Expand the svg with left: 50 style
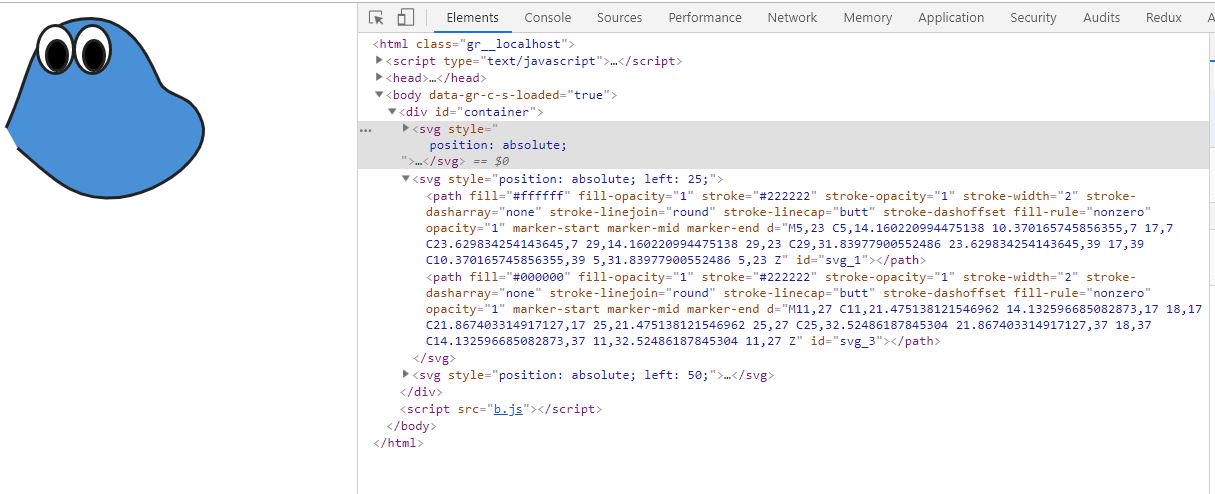The height and width of the screenshot is (494, 1215). point(405,375)
